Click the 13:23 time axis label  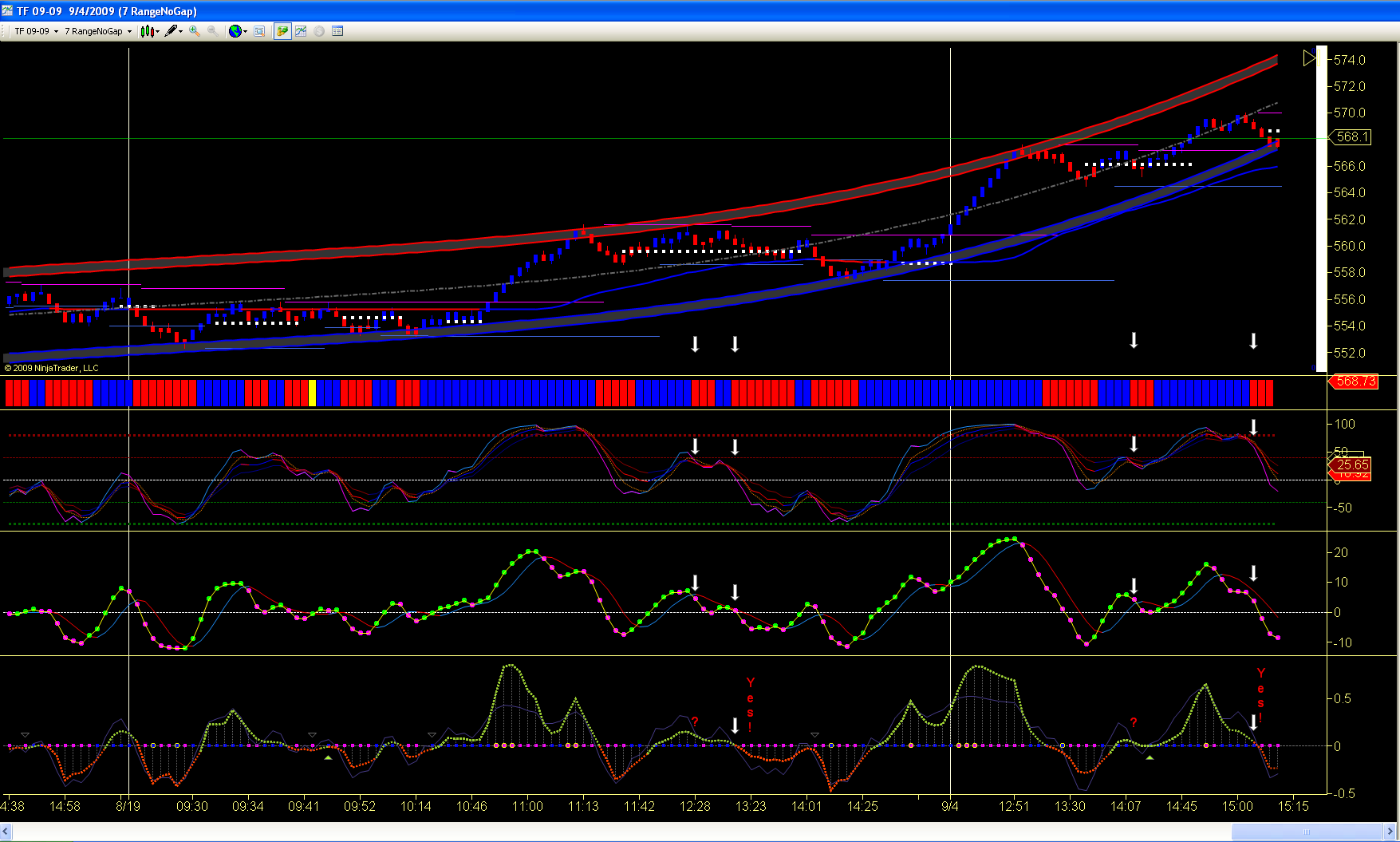click(751, 806)
